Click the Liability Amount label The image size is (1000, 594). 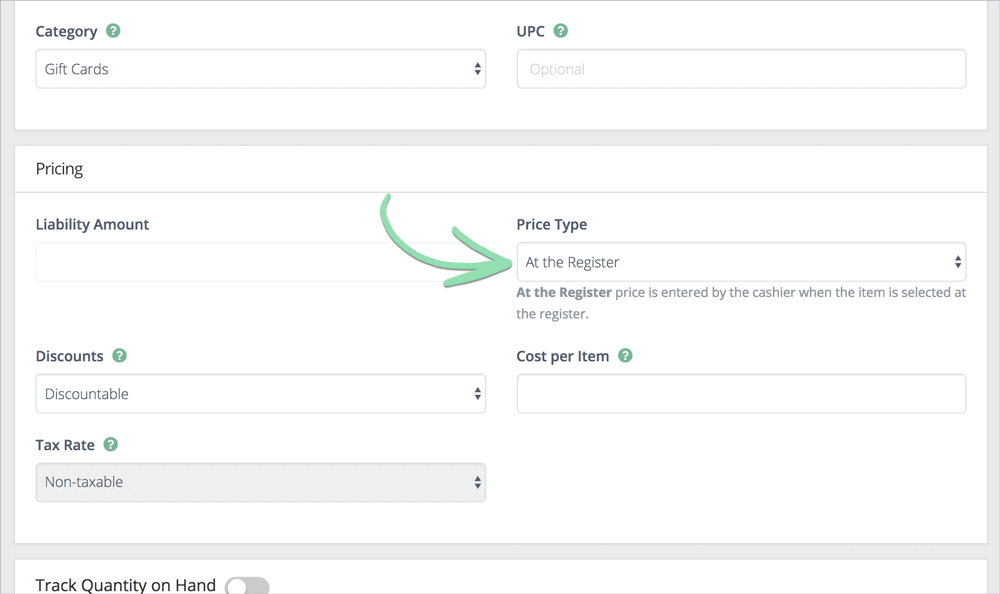(x=92, y=225)
